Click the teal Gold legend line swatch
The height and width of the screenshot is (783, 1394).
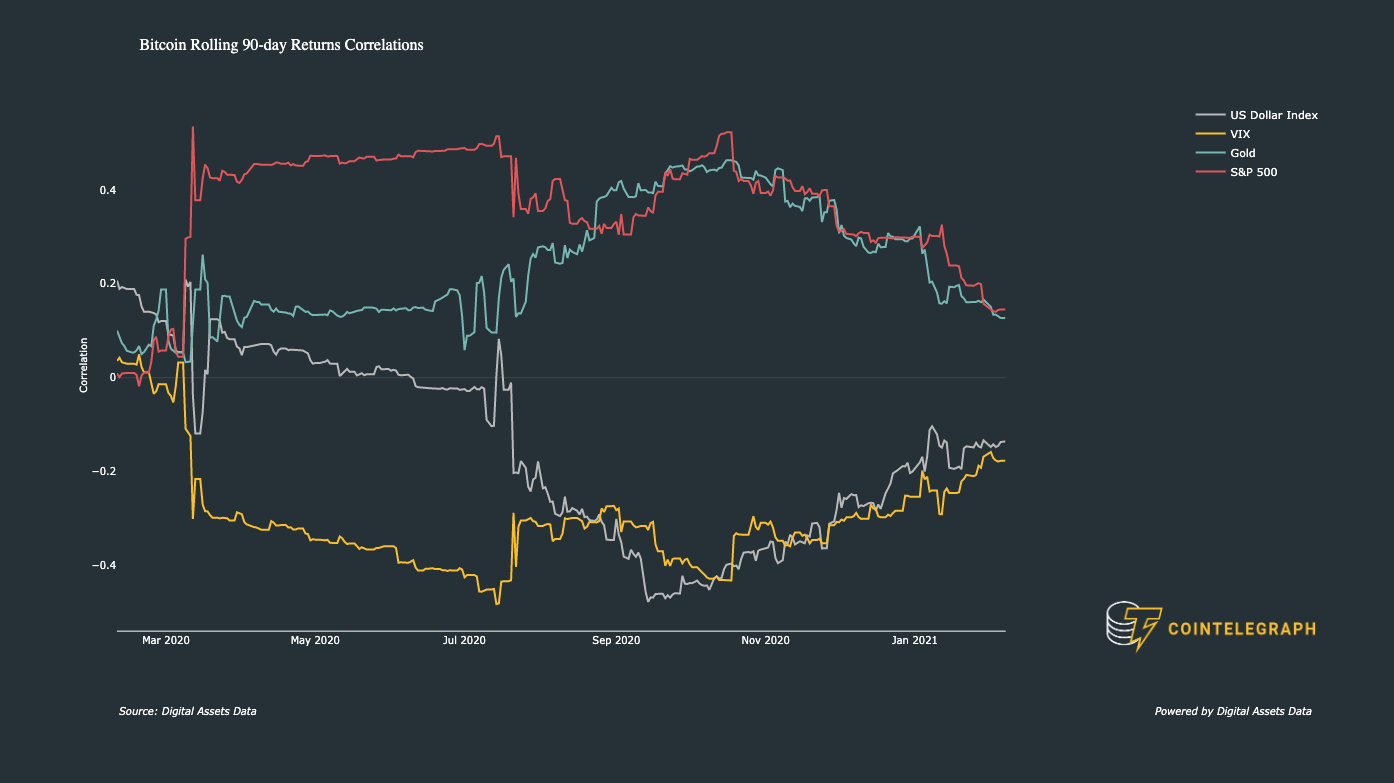point(1210,153)
